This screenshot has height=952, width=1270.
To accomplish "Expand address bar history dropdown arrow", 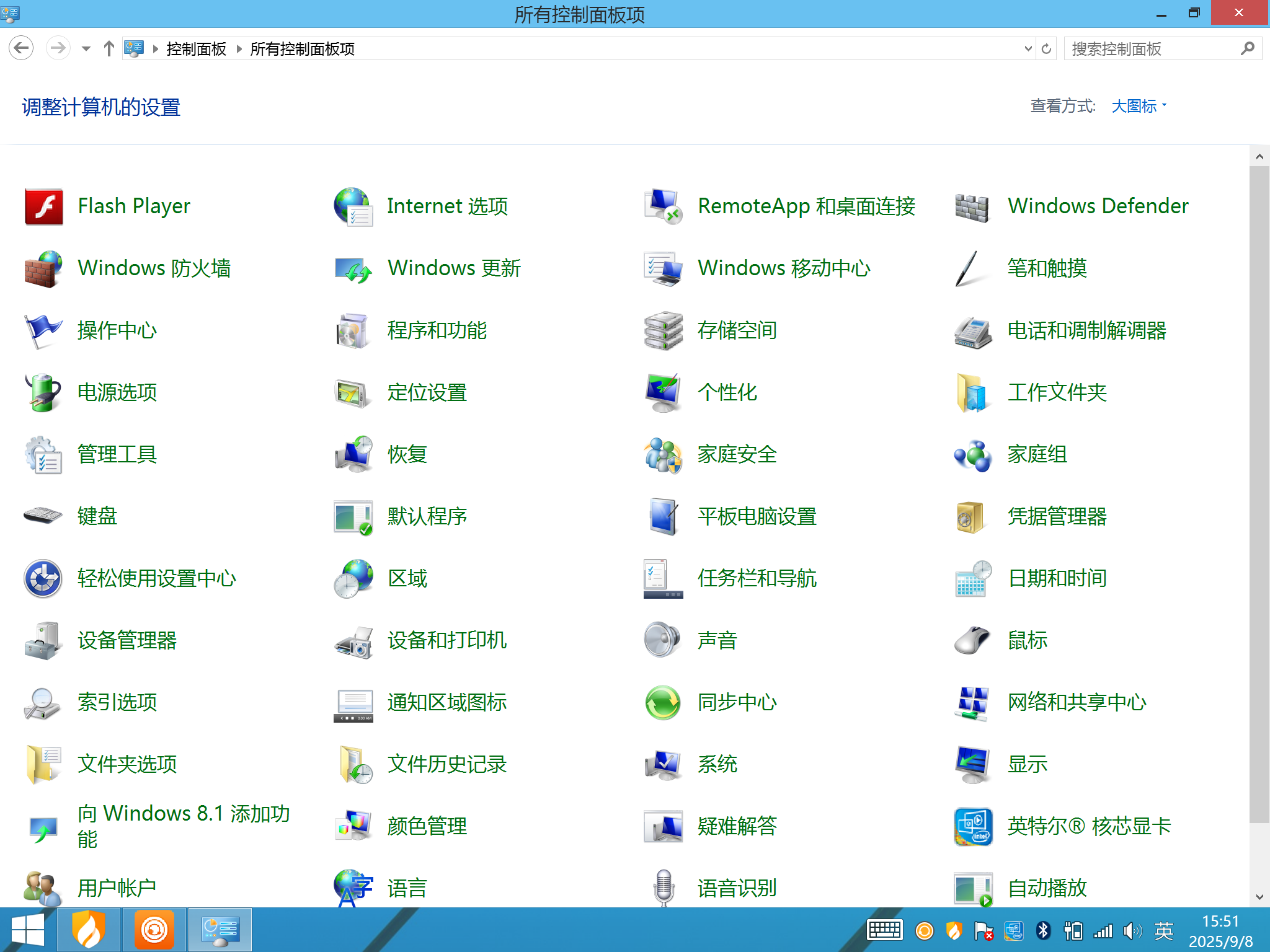I will click(x=1028, y=48).
